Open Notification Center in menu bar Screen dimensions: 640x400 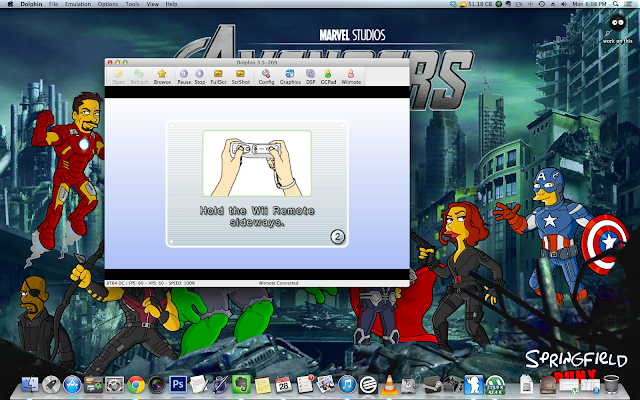pyautogui.click(x=630, y=4)
